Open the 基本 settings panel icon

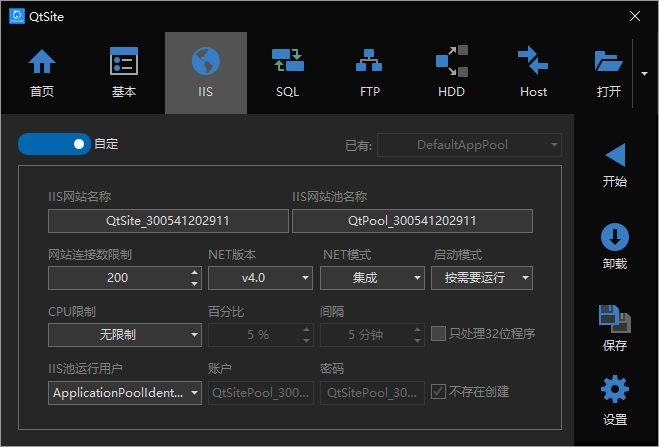124,62
